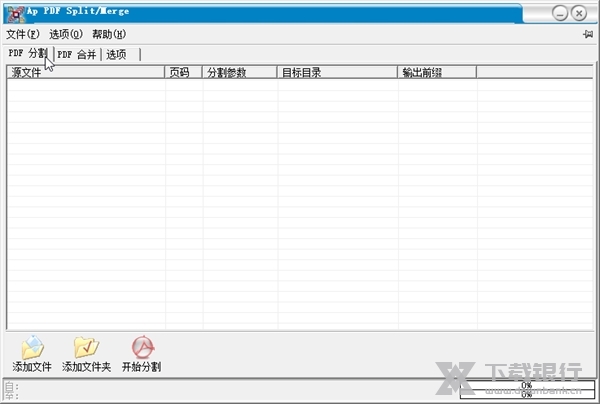
Task: Open the 帮助(H) menu
Action: (109, 34)
